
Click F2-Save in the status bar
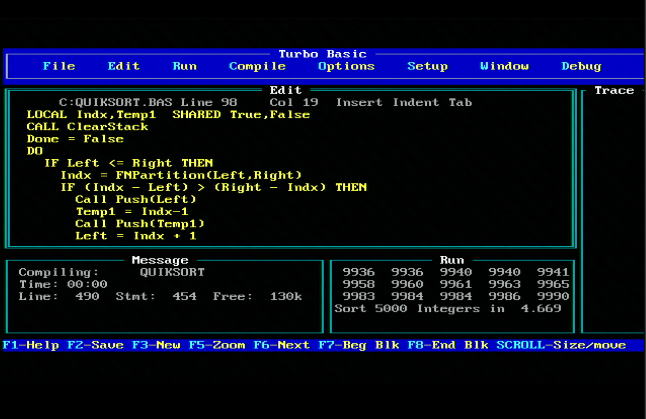[96, 345]
